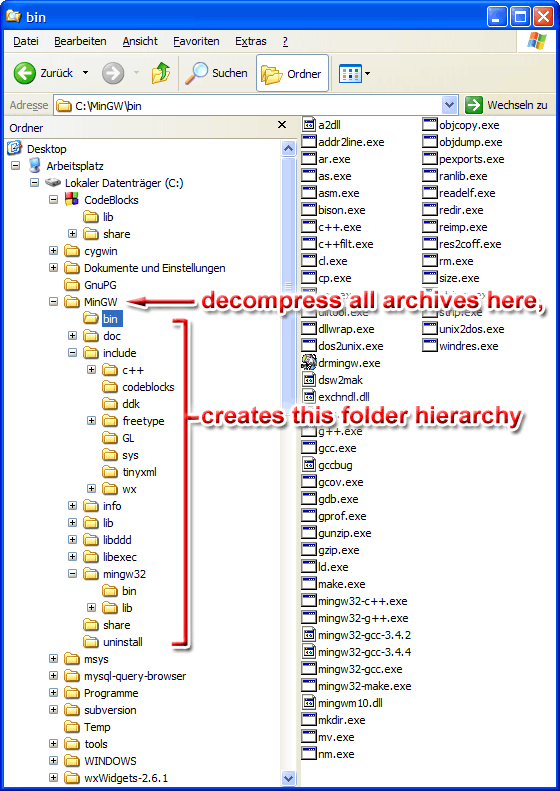The image size is (560, 791).
Task: Open the Ansicht menu
Action: 140,41
